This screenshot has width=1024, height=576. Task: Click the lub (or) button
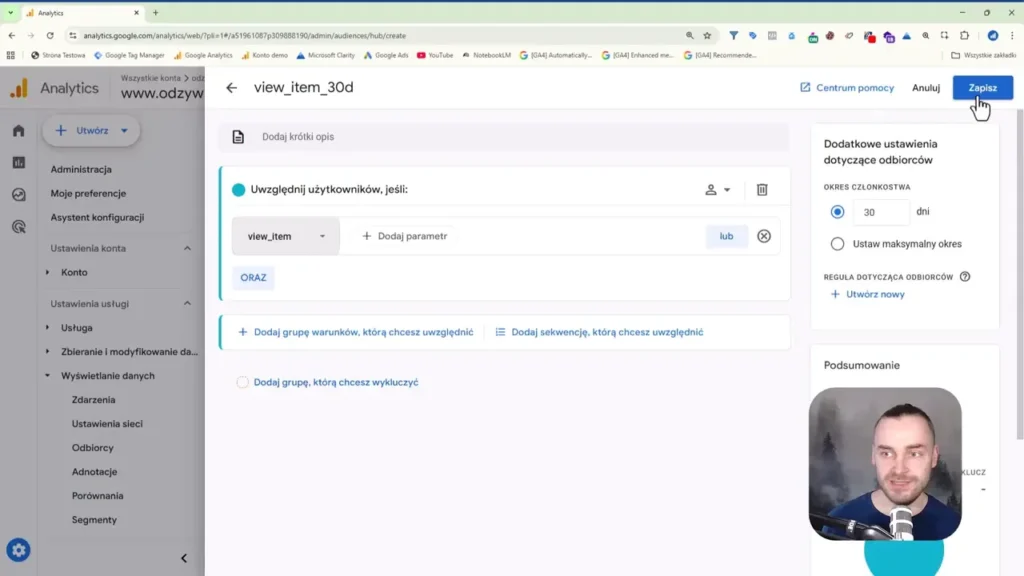(726, 236)
